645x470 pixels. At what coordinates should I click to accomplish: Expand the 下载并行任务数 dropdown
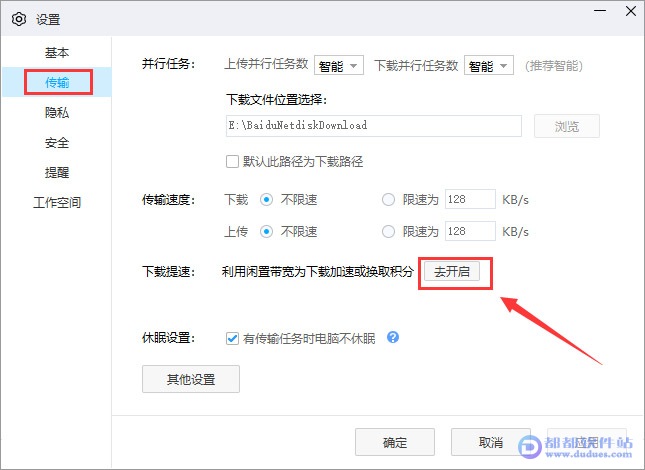tap(489, 65)
